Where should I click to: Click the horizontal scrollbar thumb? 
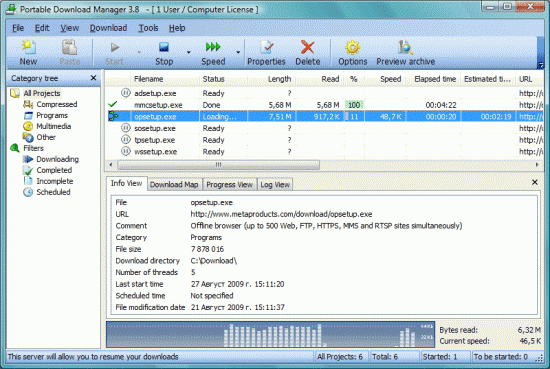(x=218, y=165)
